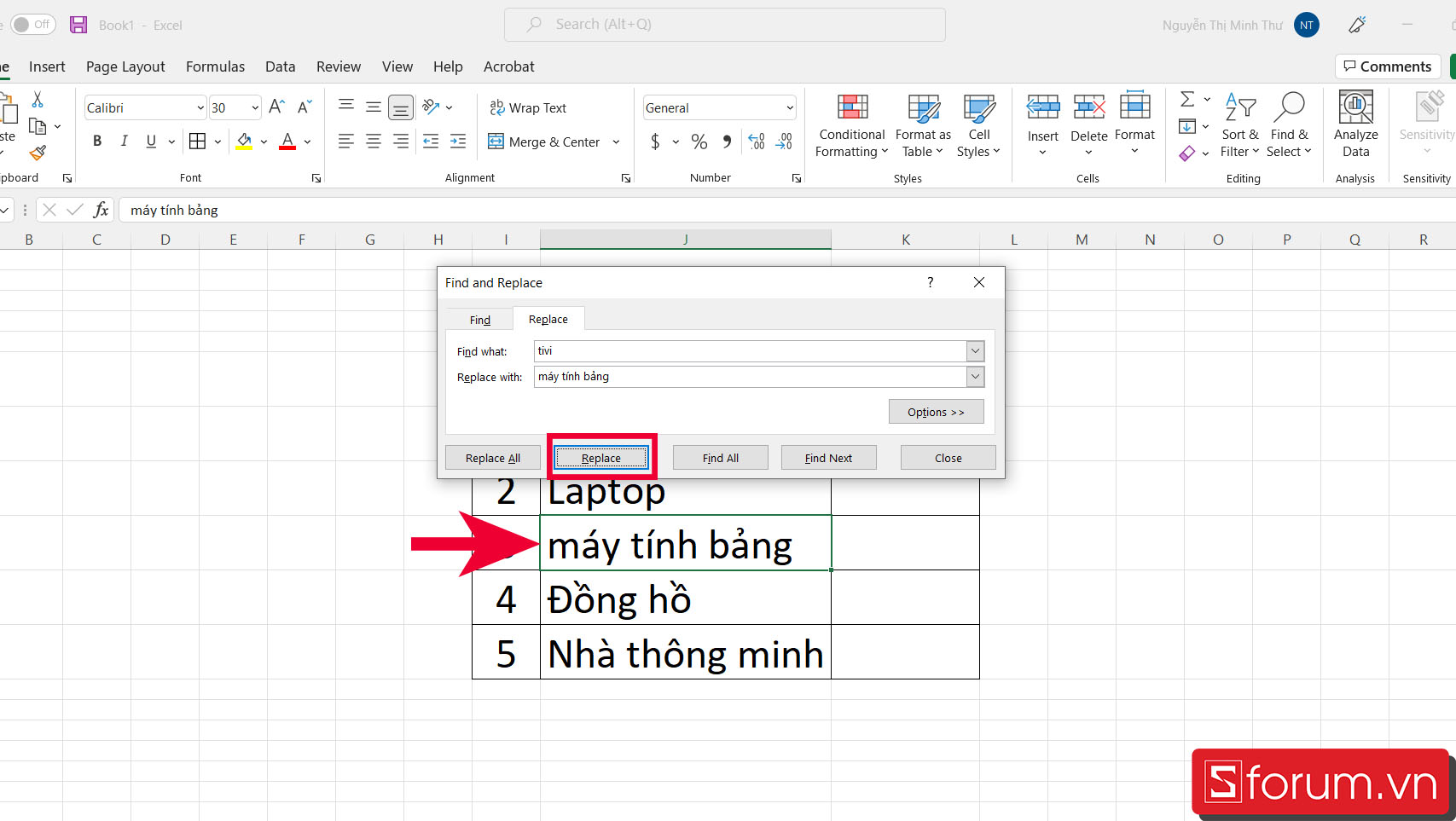Toggle Underline formatting
Viewport: 1456px width, 821px height.
coord(151,142)
